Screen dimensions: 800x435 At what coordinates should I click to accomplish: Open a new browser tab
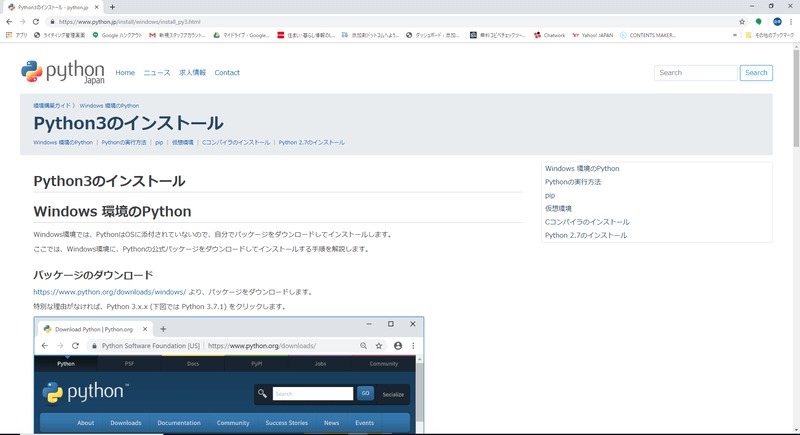tap(112, 7)
